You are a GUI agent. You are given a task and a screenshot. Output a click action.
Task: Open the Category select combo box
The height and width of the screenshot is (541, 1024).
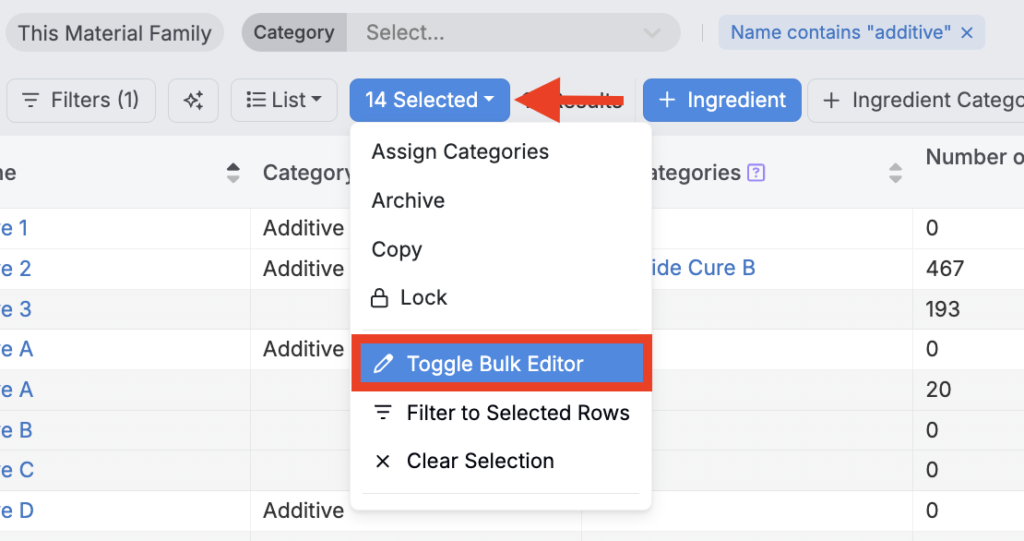pos(513,33)
